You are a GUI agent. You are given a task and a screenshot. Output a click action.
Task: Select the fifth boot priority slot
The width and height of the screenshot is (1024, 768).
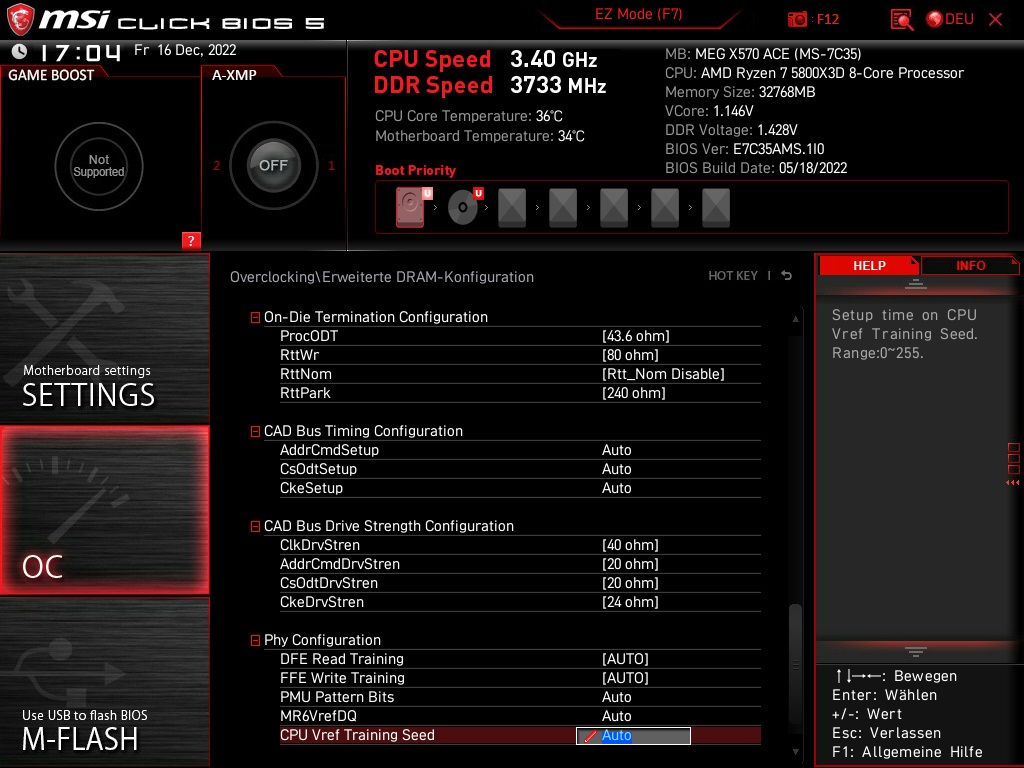point(614,208)
